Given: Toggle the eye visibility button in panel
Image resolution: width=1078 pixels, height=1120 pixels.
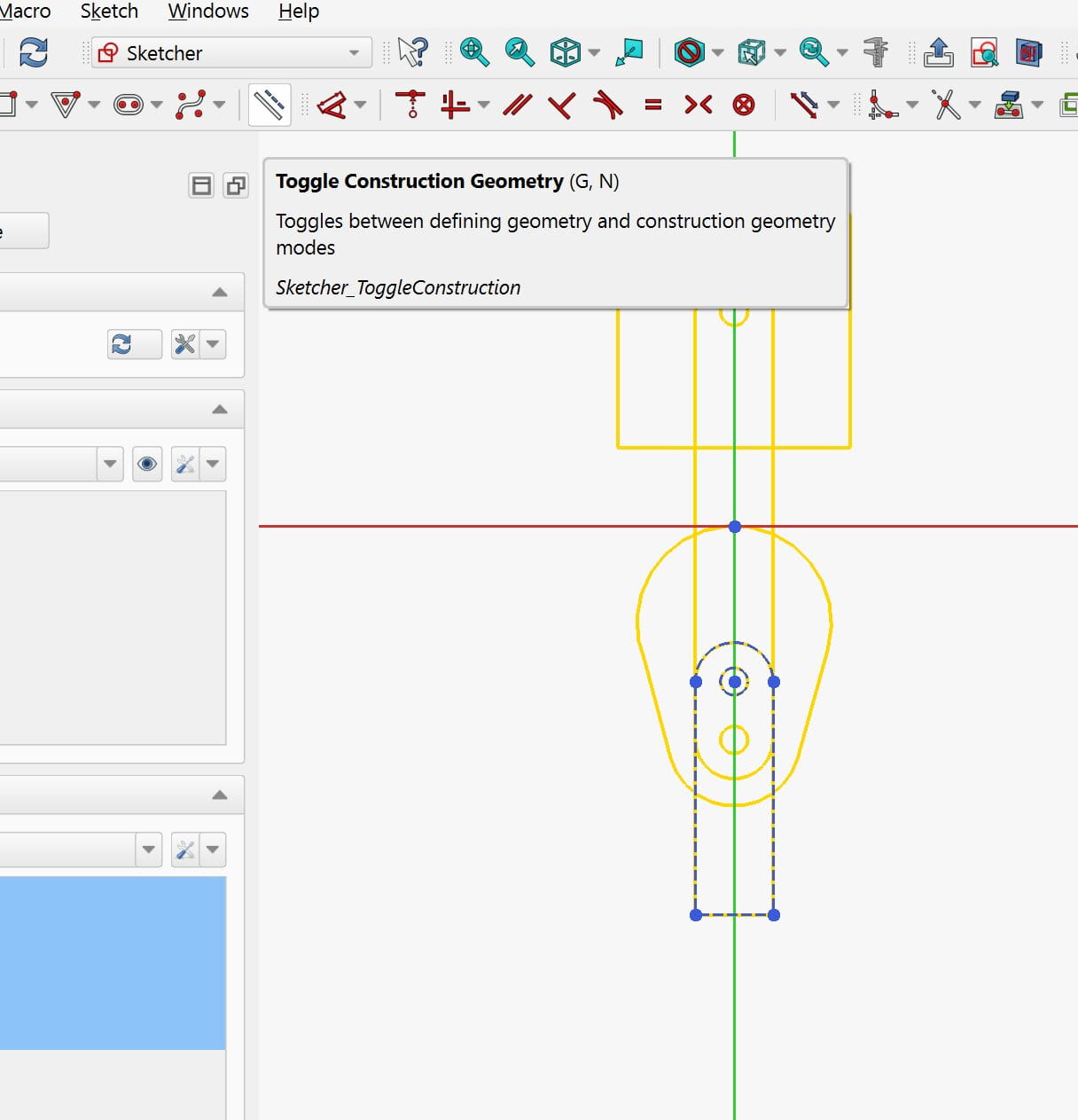Looking at the screenshot, I should [147, 464].
